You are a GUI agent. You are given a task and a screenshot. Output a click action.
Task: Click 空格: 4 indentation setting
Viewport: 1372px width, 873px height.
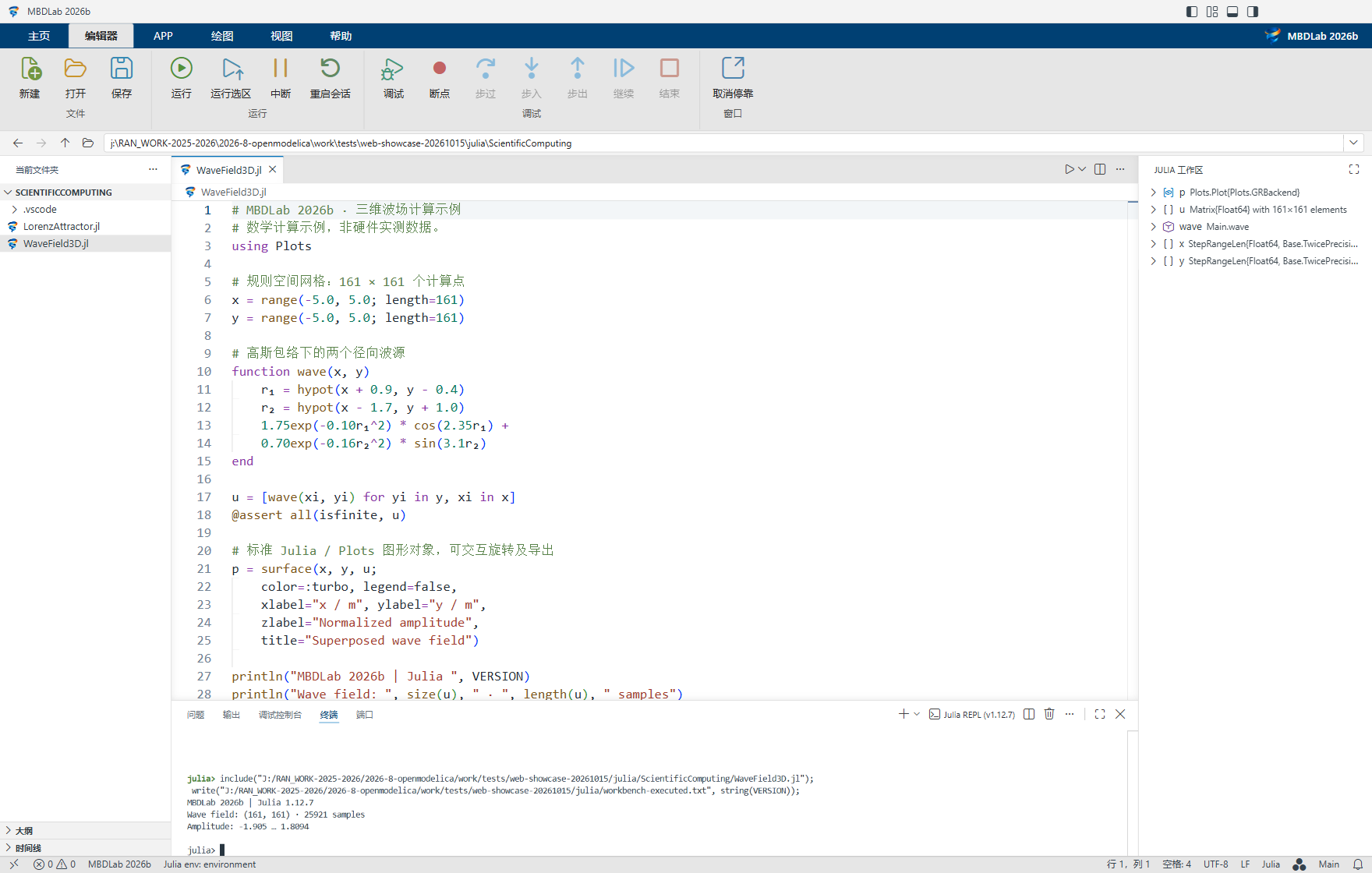pyautogui.click(x=1176, y=864)
